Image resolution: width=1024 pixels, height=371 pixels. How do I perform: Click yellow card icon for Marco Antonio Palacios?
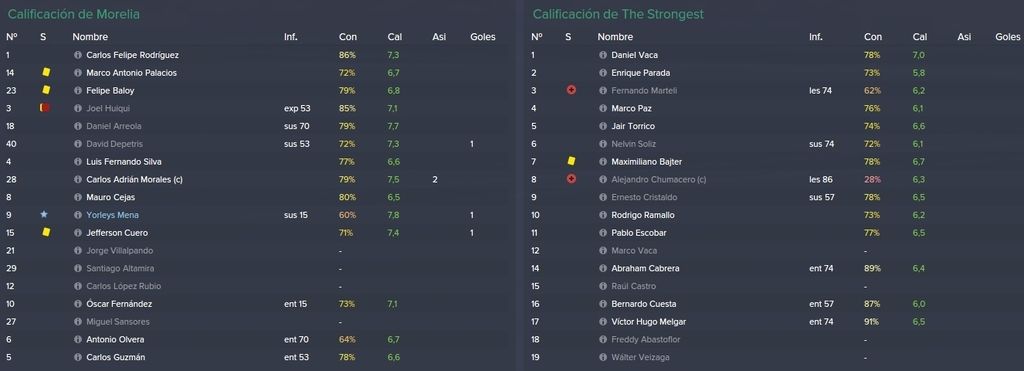click(46, 73)
